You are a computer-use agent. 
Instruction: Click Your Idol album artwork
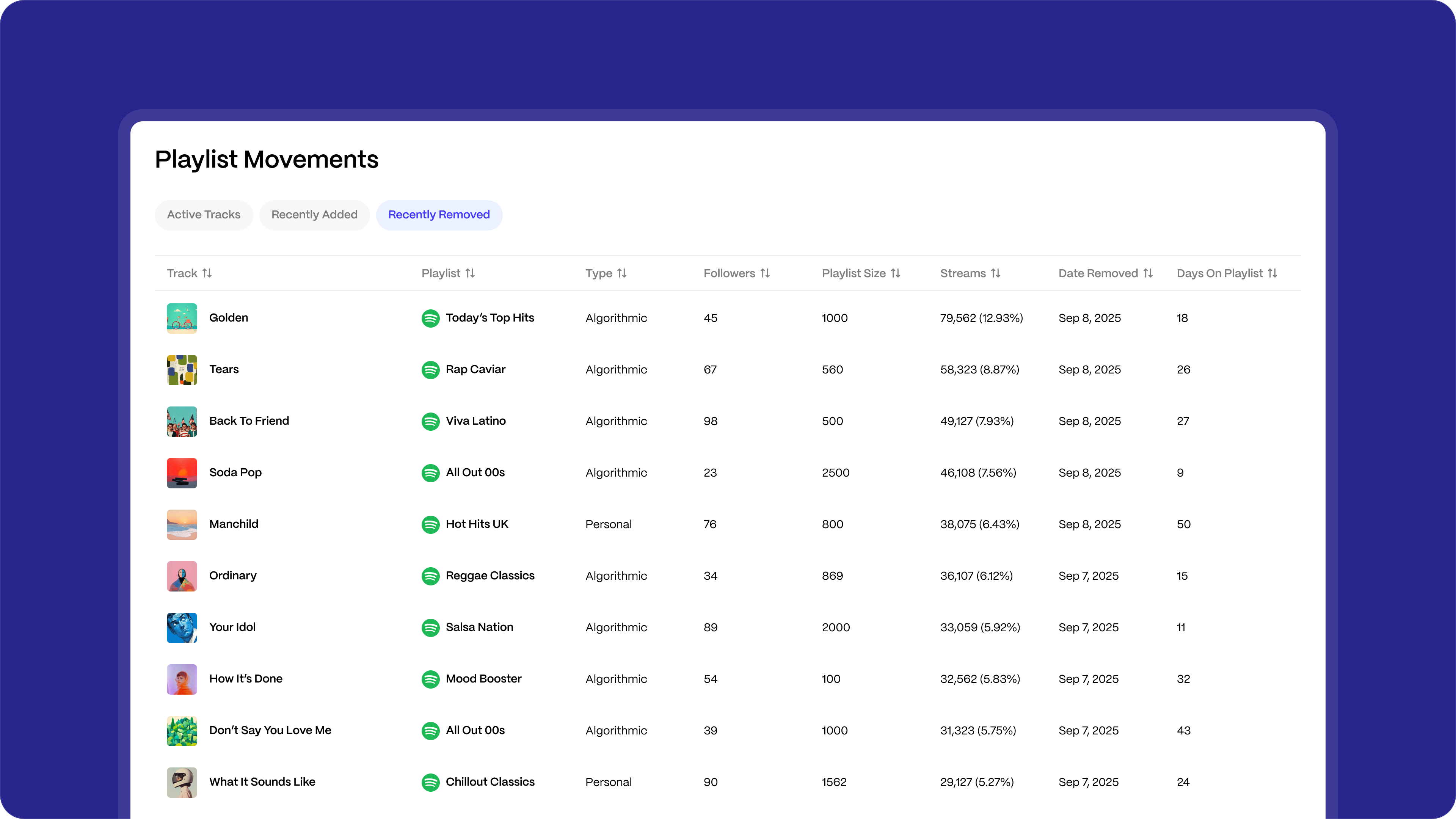click(x=182, y=628)
